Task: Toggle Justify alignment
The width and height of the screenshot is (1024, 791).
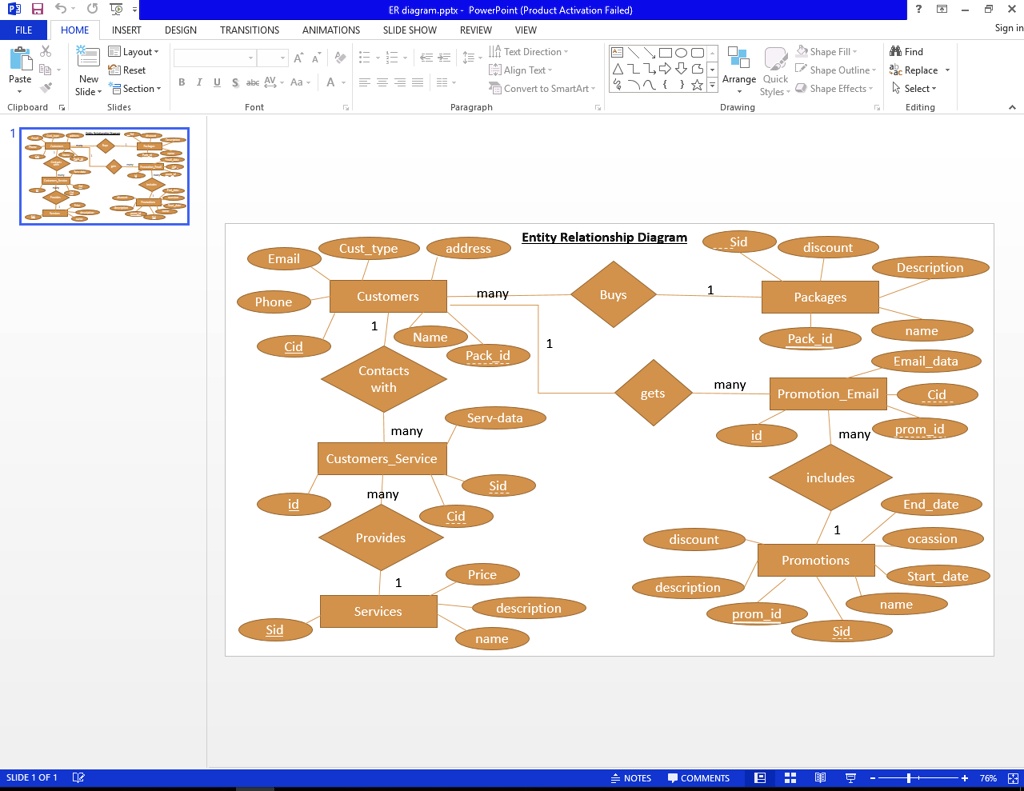Action: (417, 82)
